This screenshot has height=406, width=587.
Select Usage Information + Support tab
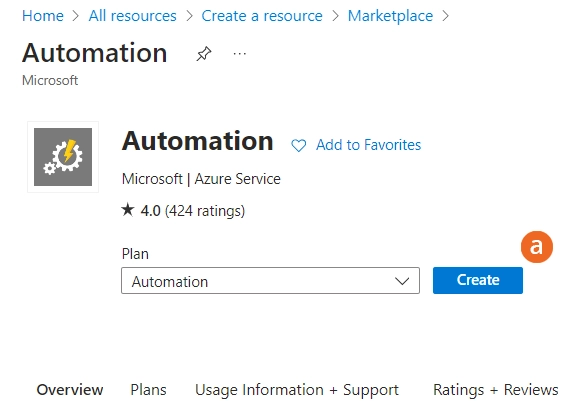coord(297,390)
